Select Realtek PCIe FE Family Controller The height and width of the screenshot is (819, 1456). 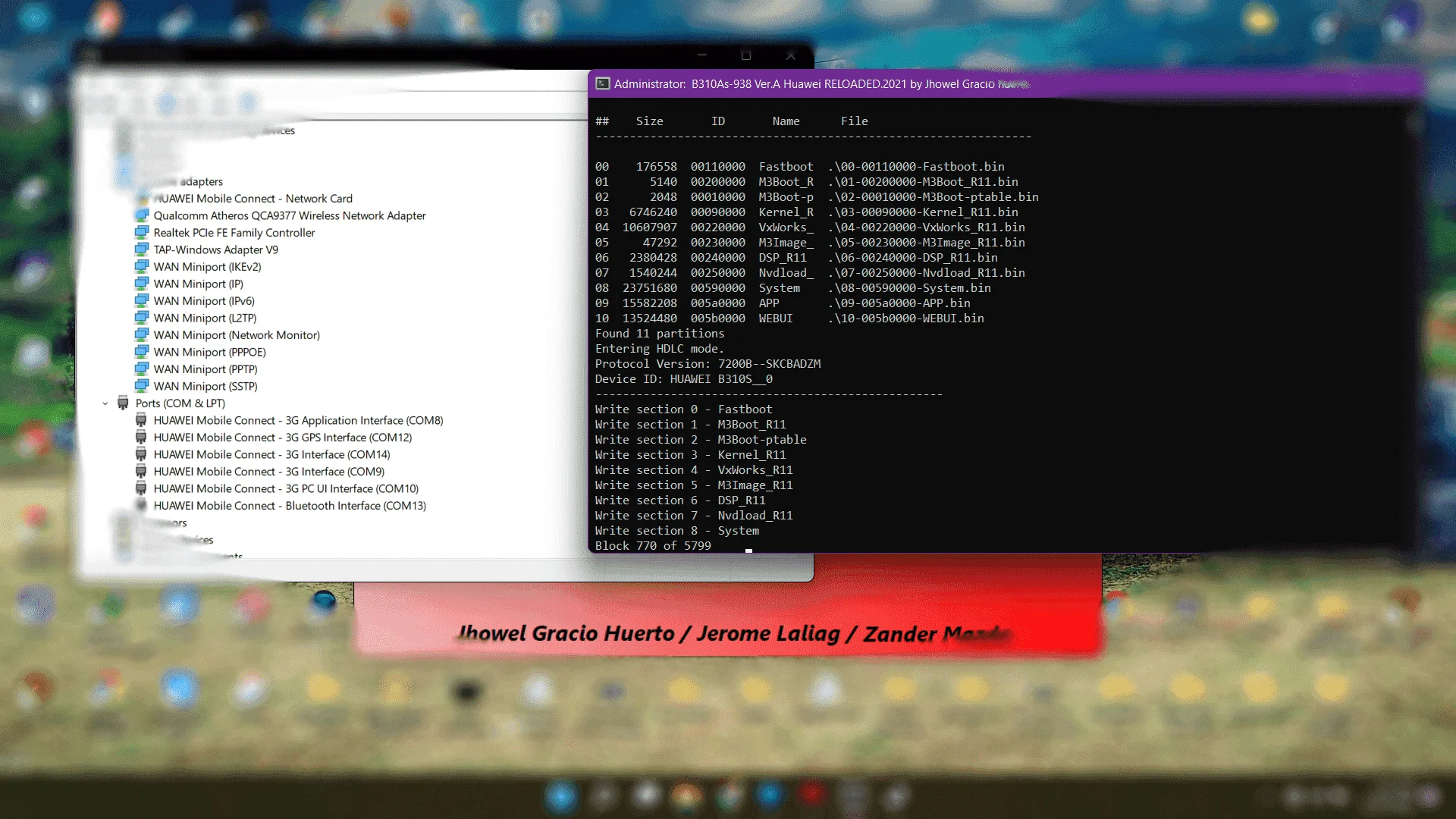(234, 233)
